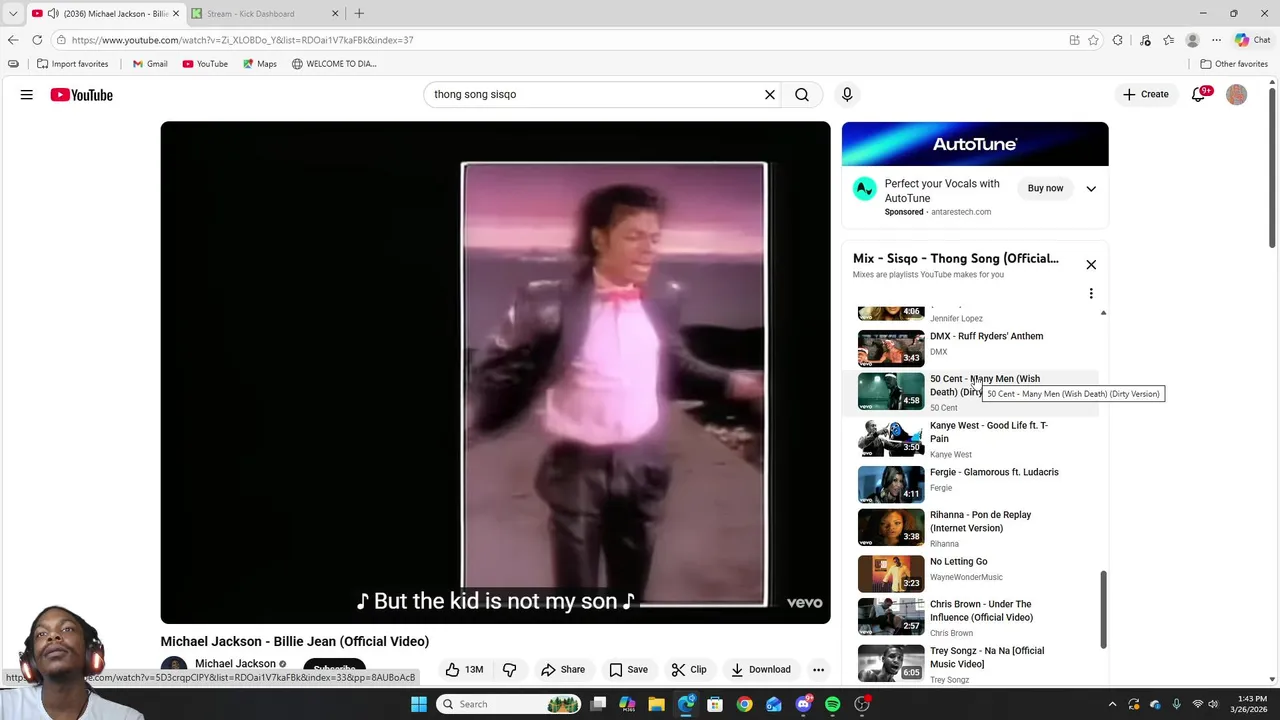The width and height of the screenshot is (1280, 720).
Task: Download the Billie Jean video
Action: (761, 670)
